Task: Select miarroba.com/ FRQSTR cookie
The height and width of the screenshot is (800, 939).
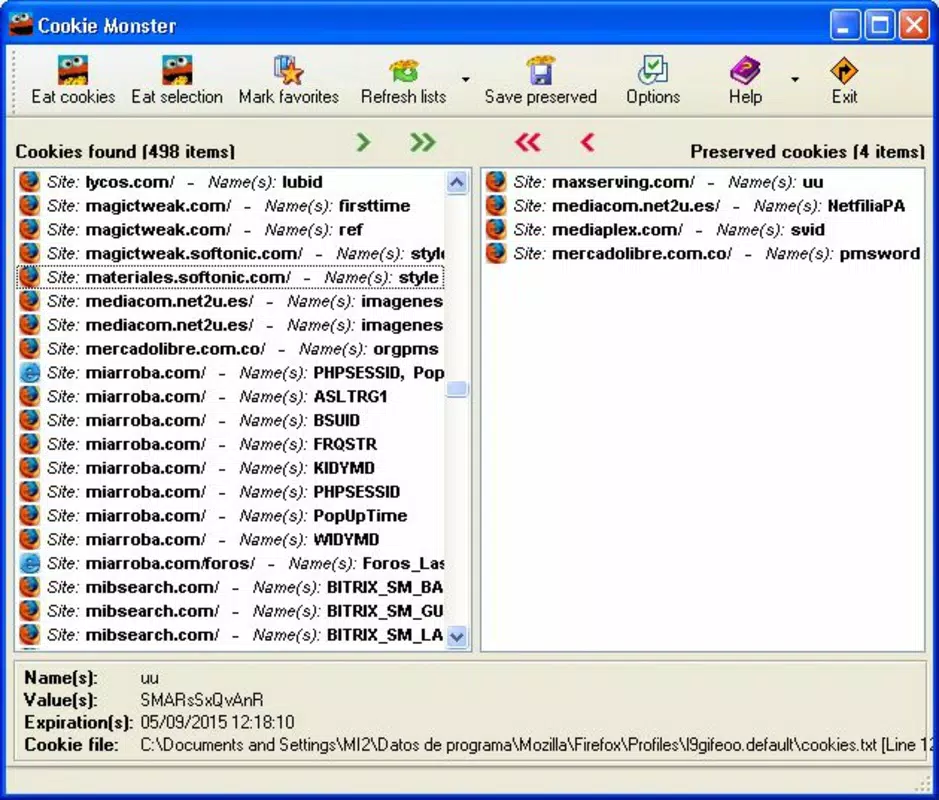Action: (231, 444)
